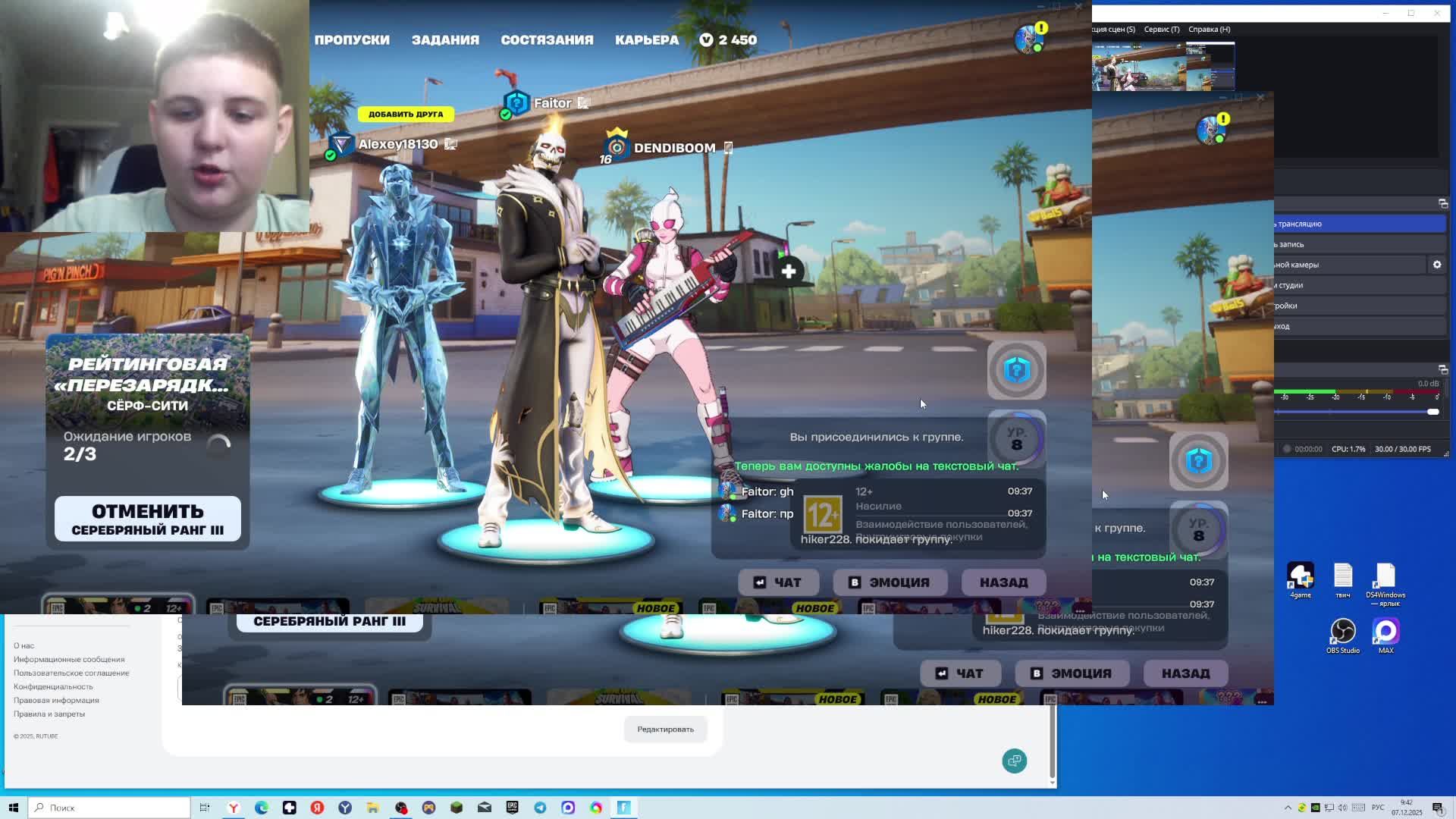This screenshot has height=819, width=1456.
Task: Click the Назад button in lobby
Action: click(1003, 582)
